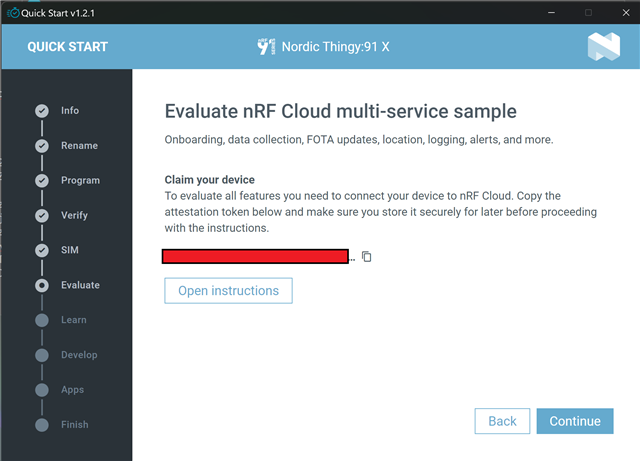640x461 pixels.
Task: Click the Onboarding, data collection description line
Action: pyautogui.click(x=359, y=140)
